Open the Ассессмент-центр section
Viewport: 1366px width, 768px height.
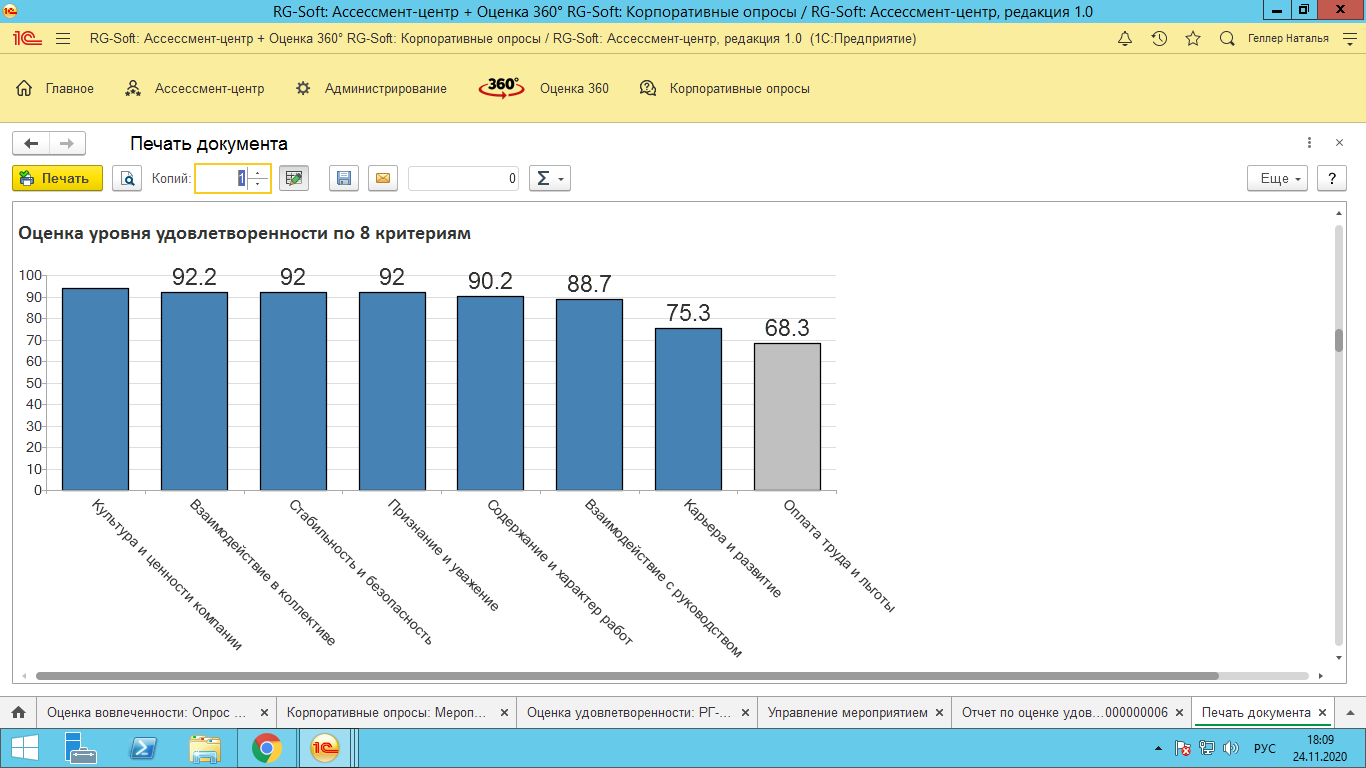(194, 88)
